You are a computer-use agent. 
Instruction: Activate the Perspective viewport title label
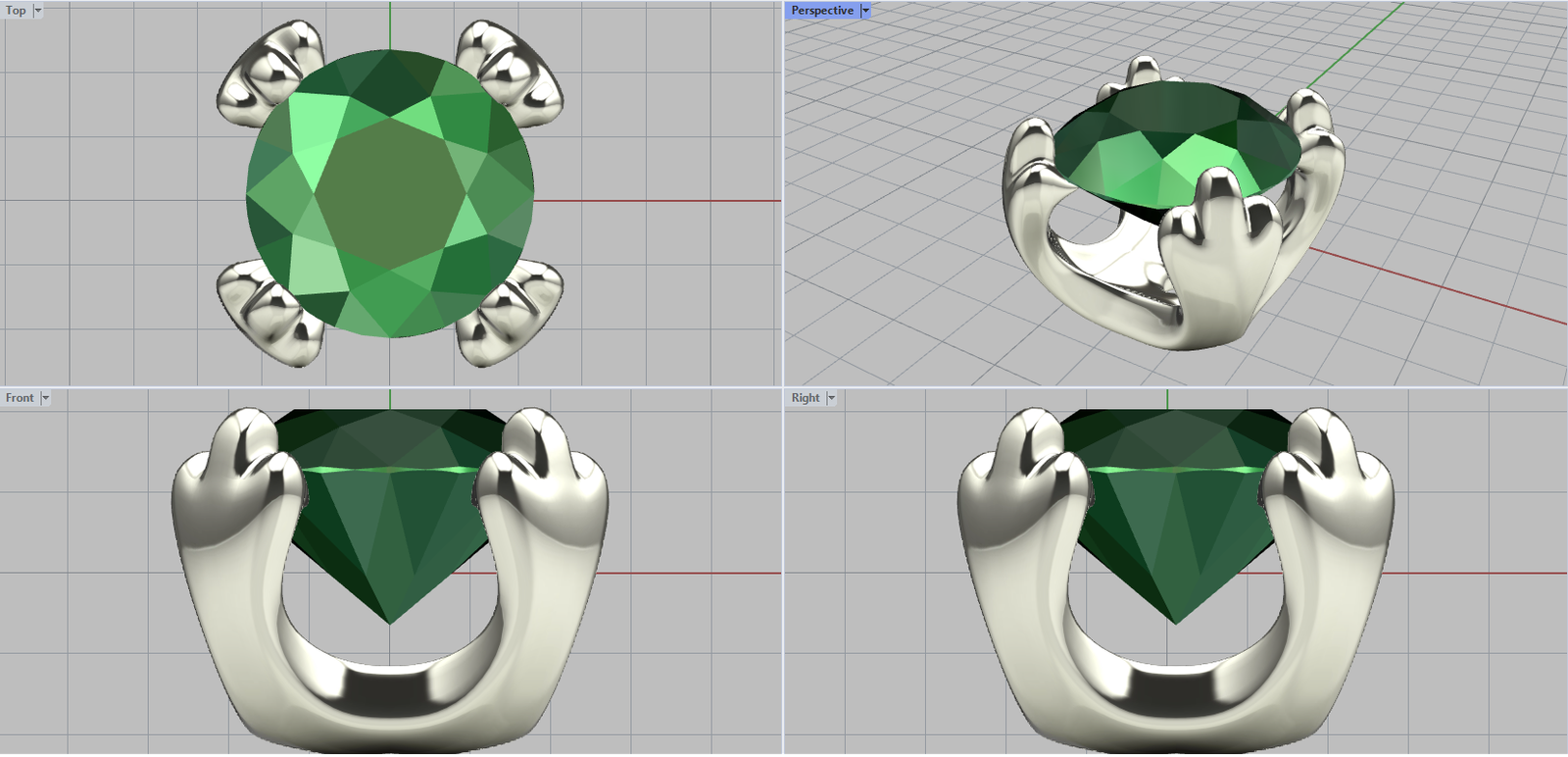(x=822, y=11)
